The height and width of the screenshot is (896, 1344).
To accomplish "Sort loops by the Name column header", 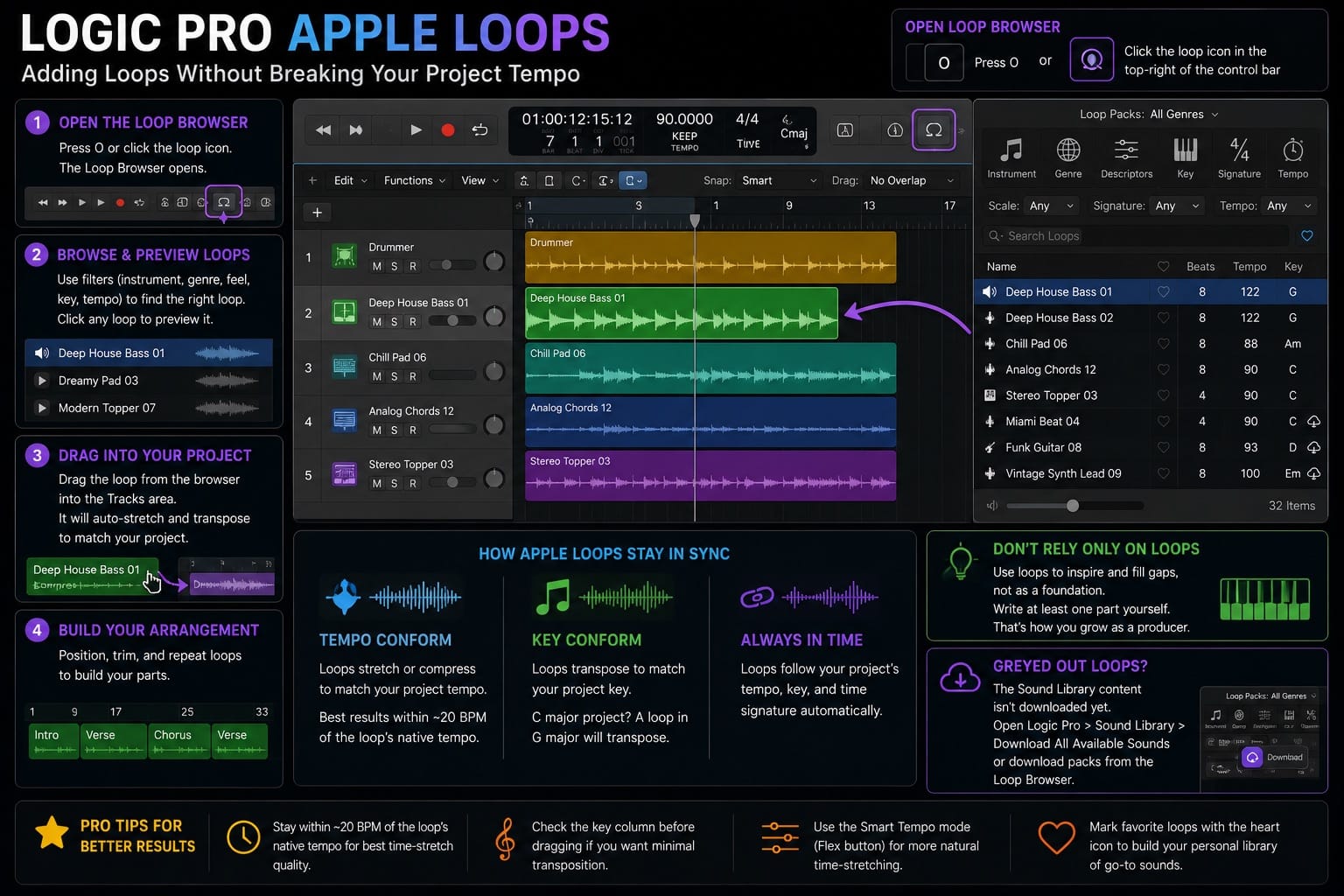I will [1001, 267].
